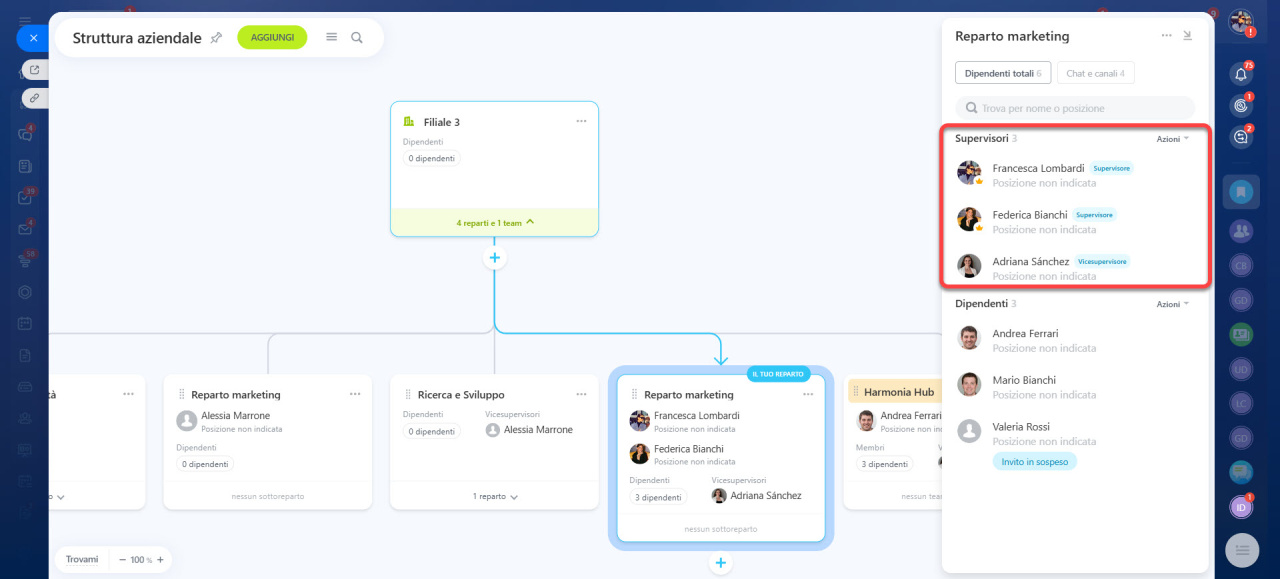The height and width of the screenshot is (579, 1280).
Task: Open the mail icon in left sidebar
Action: pos(25,229)
